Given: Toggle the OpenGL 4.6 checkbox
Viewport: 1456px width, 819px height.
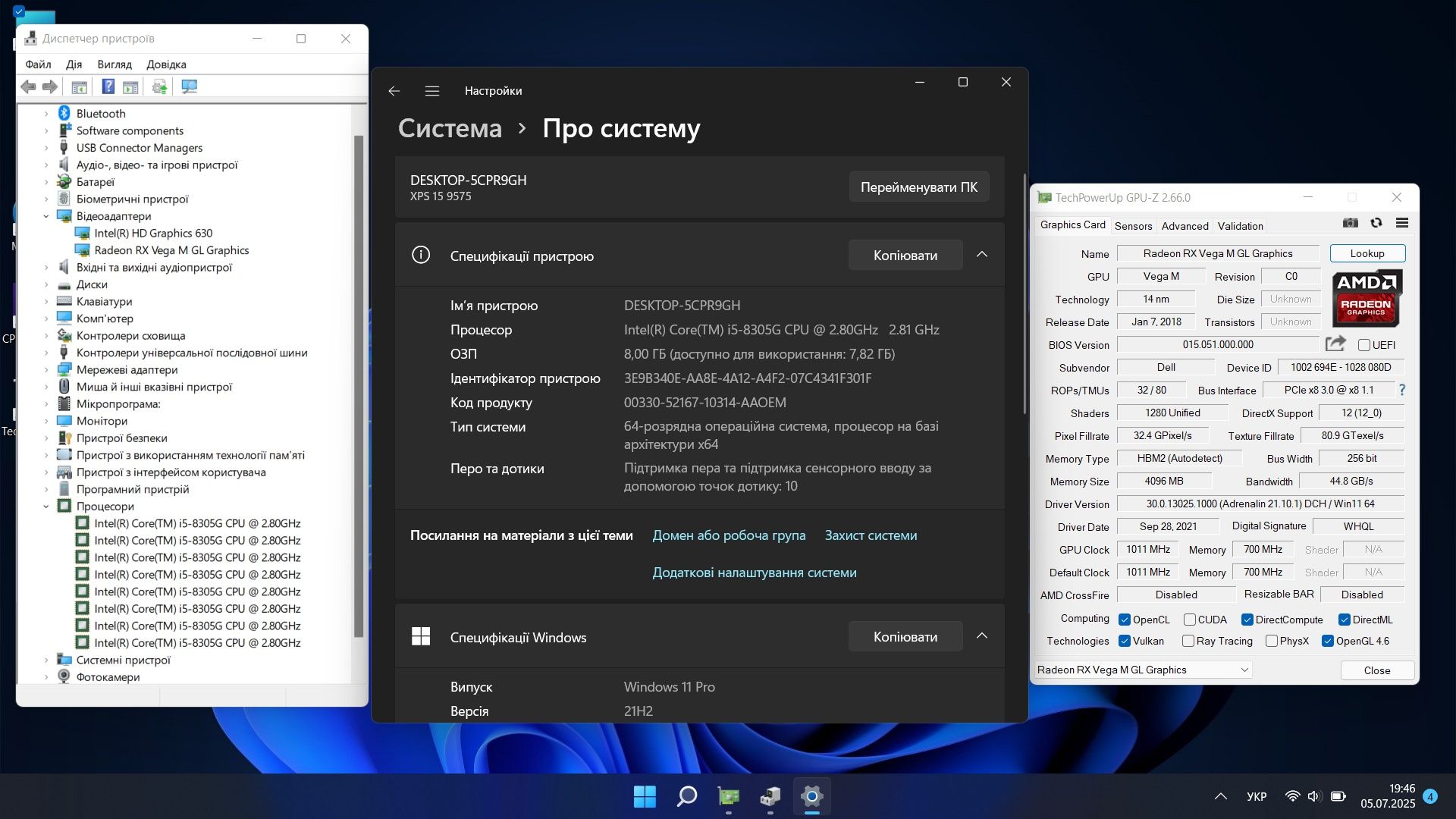Looking at the screenshot, I should (1328, 641).
